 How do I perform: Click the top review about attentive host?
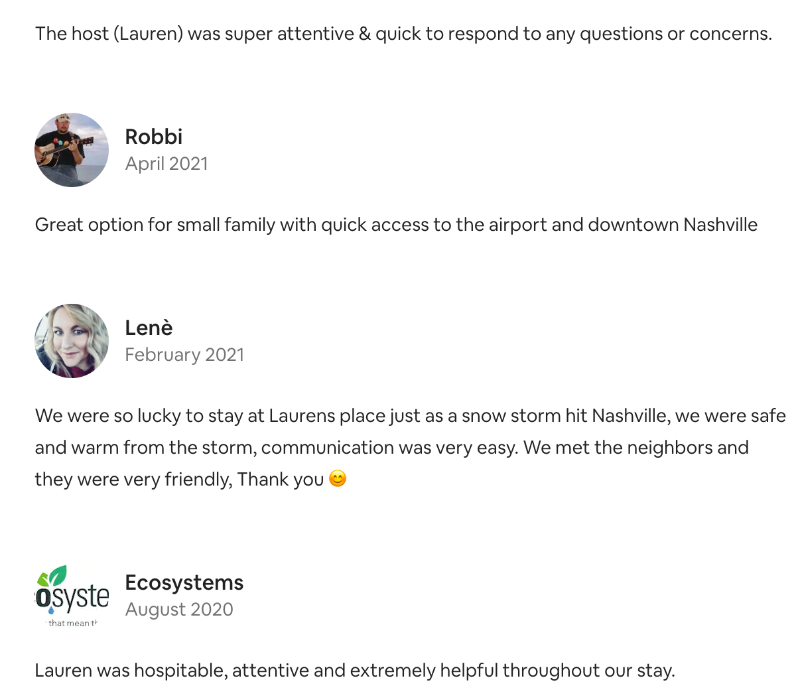[x=403, y=34]
